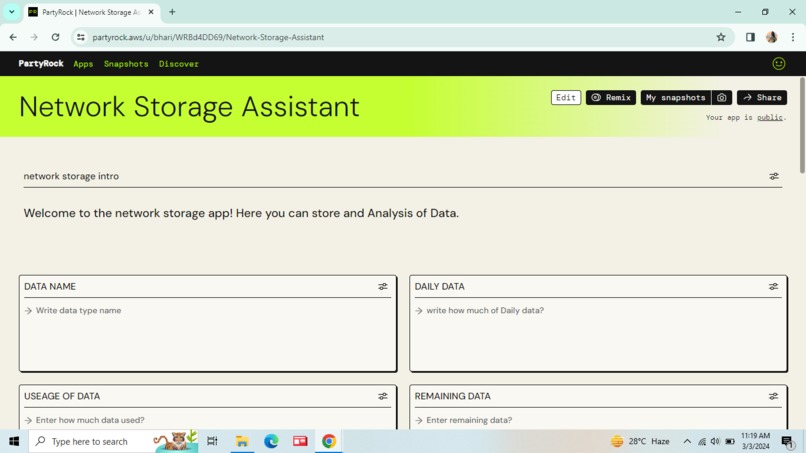Viewport: 806px width, 453px height.
Task: Open settings for network storage intro widget
Action: coord(774,176)
